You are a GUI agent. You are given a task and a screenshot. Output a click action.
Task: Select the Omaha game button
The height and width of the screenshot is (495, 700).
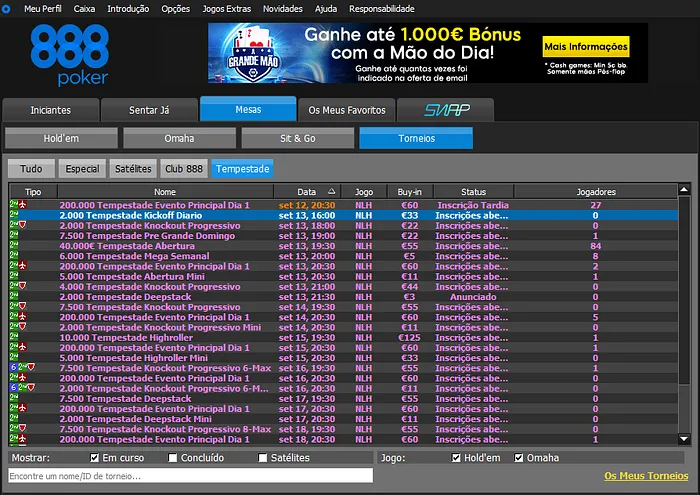179,138
